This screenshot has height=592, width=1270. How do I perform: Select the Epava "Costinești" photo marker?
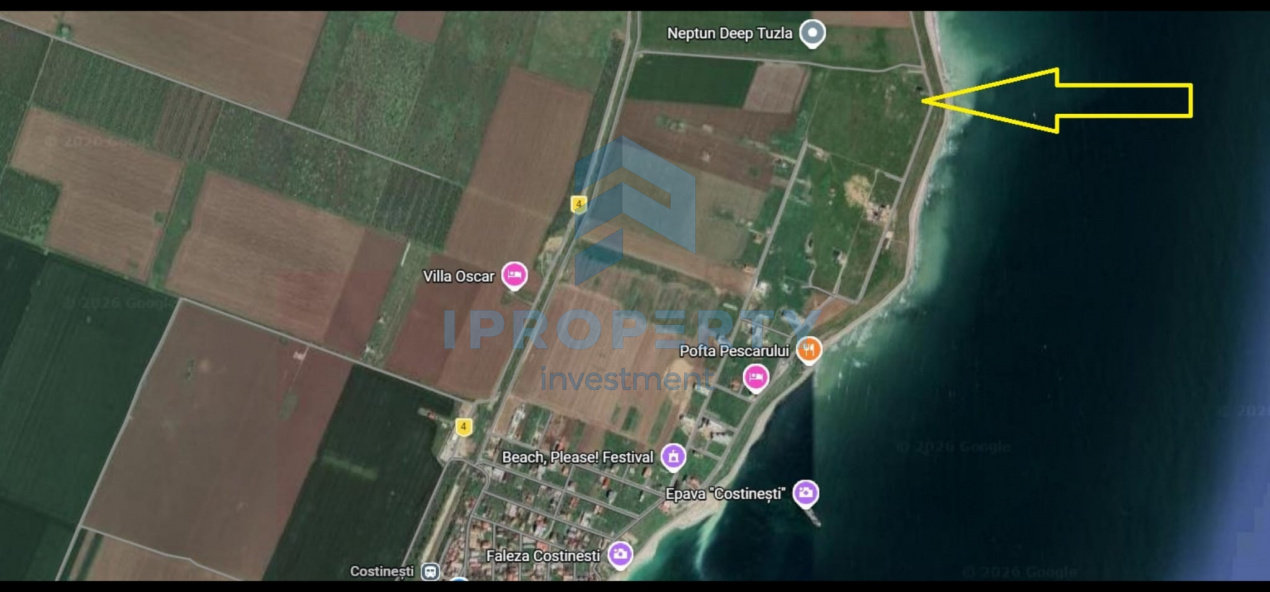tap(806, 491)
